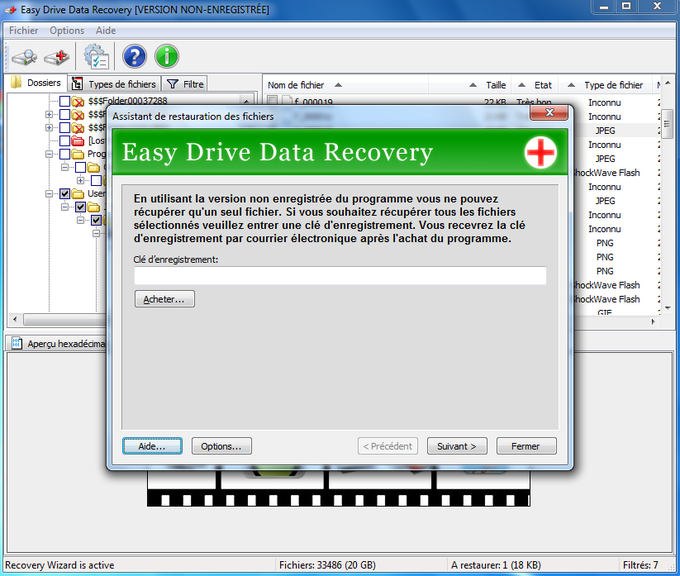Click the yellow folder icon beside Prog

pos(78,154)
